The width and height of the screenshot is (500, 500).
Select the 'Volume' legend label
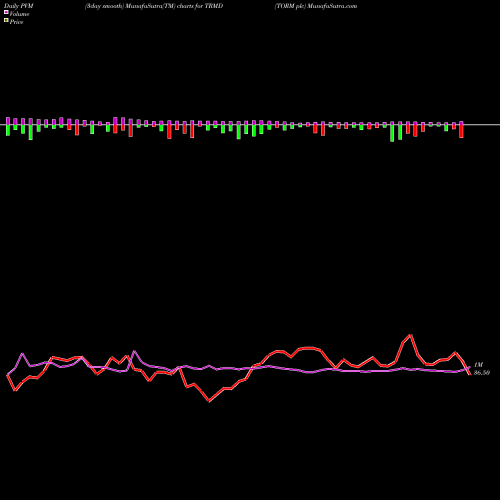click(19, 14)
